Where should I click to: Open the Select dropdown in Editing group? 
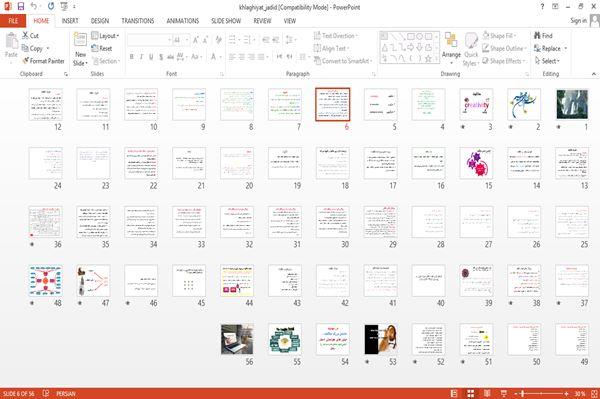(x=547, y=61)
